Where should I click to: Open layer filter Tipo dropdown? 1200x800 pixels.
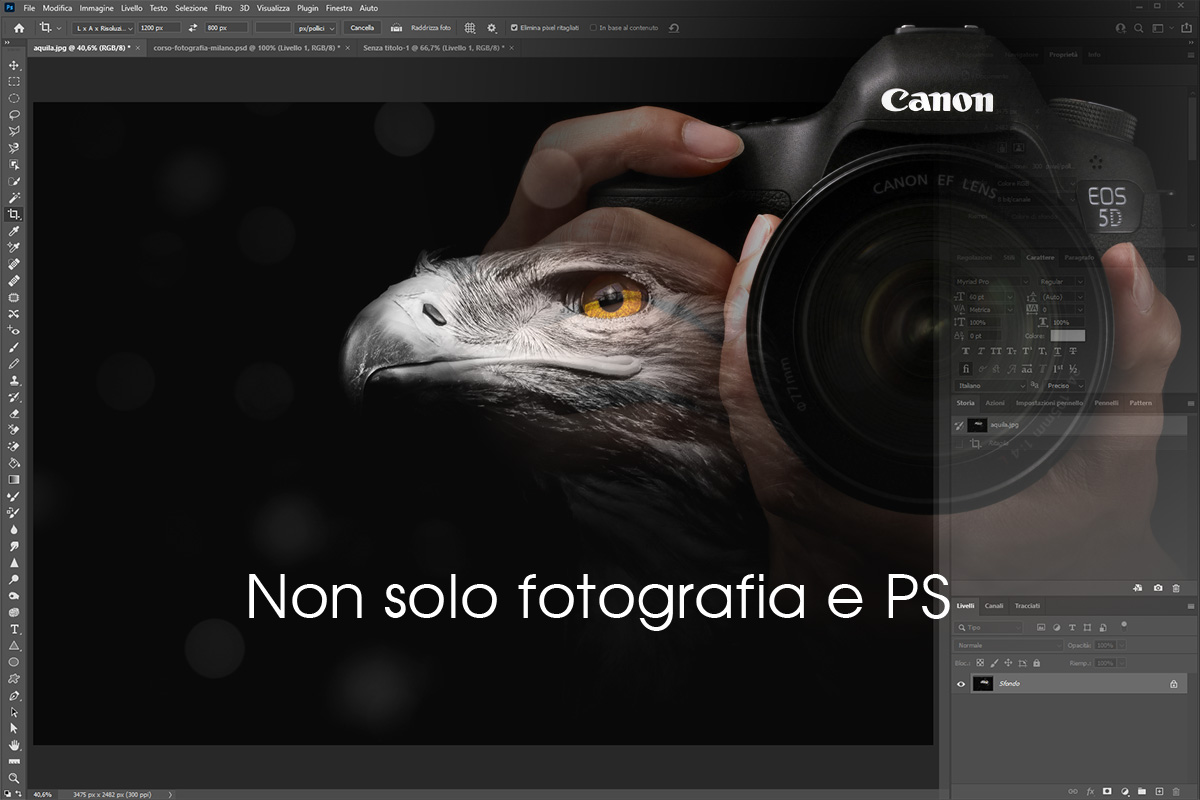[991, 627]
